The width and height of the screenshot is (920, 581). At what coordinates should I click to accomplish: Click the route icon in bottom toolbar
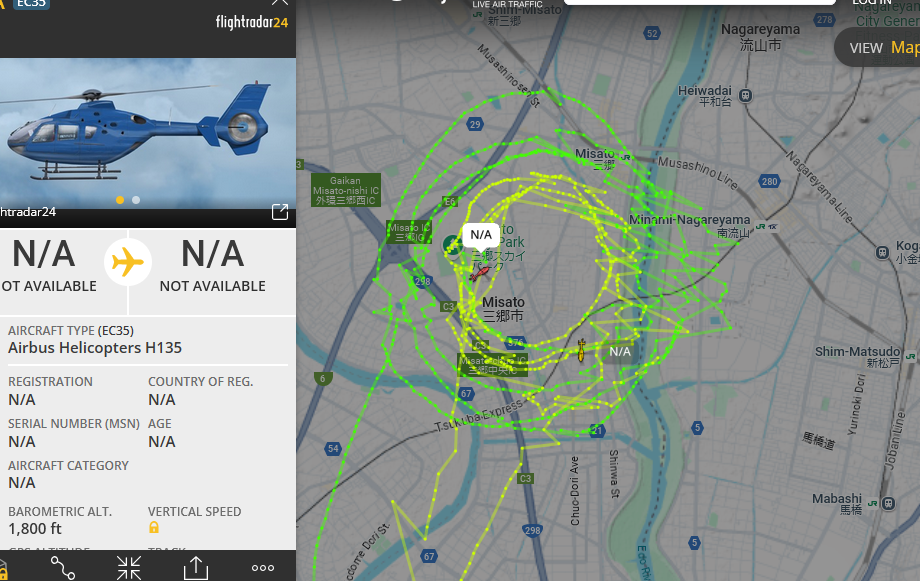click(x=63, y=568)
